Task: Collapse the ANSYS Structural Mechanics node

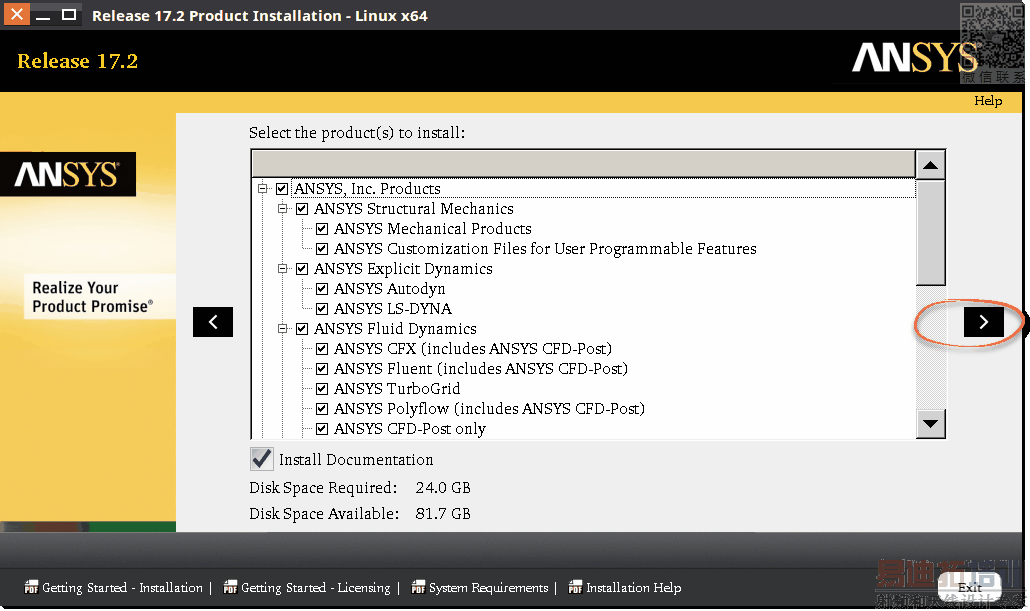Action: coord(283,209)
